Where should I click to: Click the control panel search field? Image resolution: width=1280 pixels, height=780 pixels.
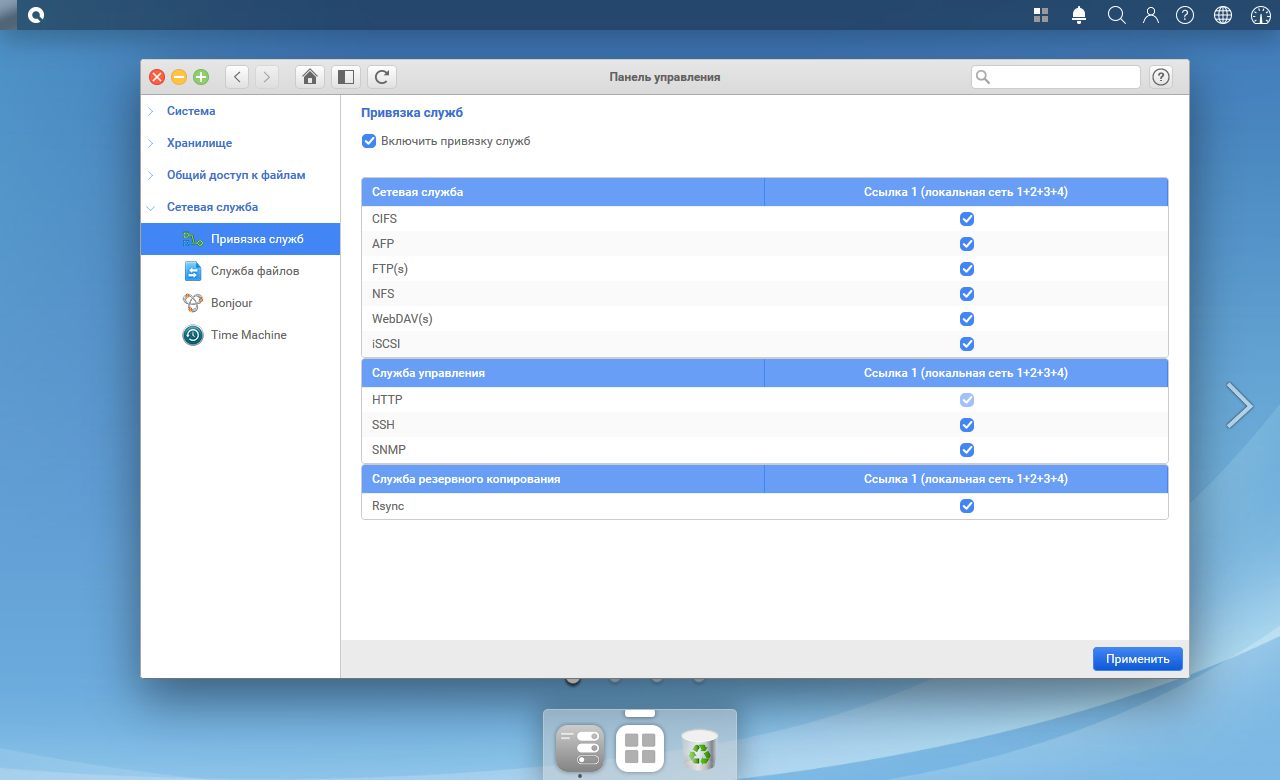pyautogui.click(x=1056, y=77)
